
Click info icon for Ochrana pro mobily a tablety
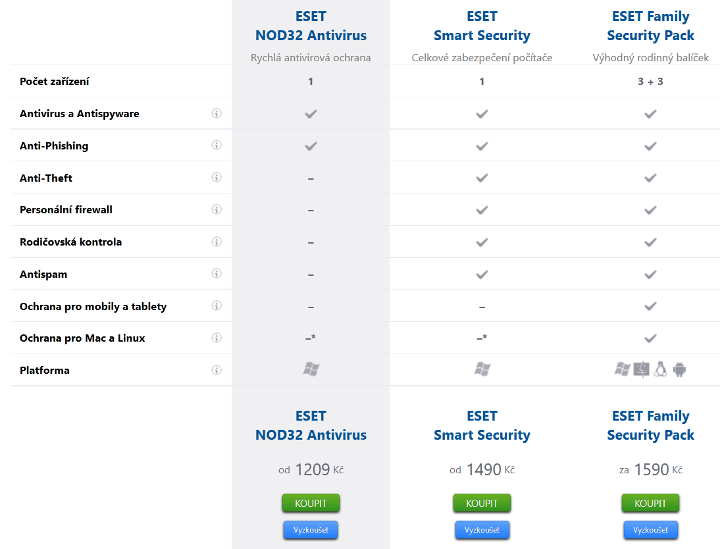click(x=217, y=306)
